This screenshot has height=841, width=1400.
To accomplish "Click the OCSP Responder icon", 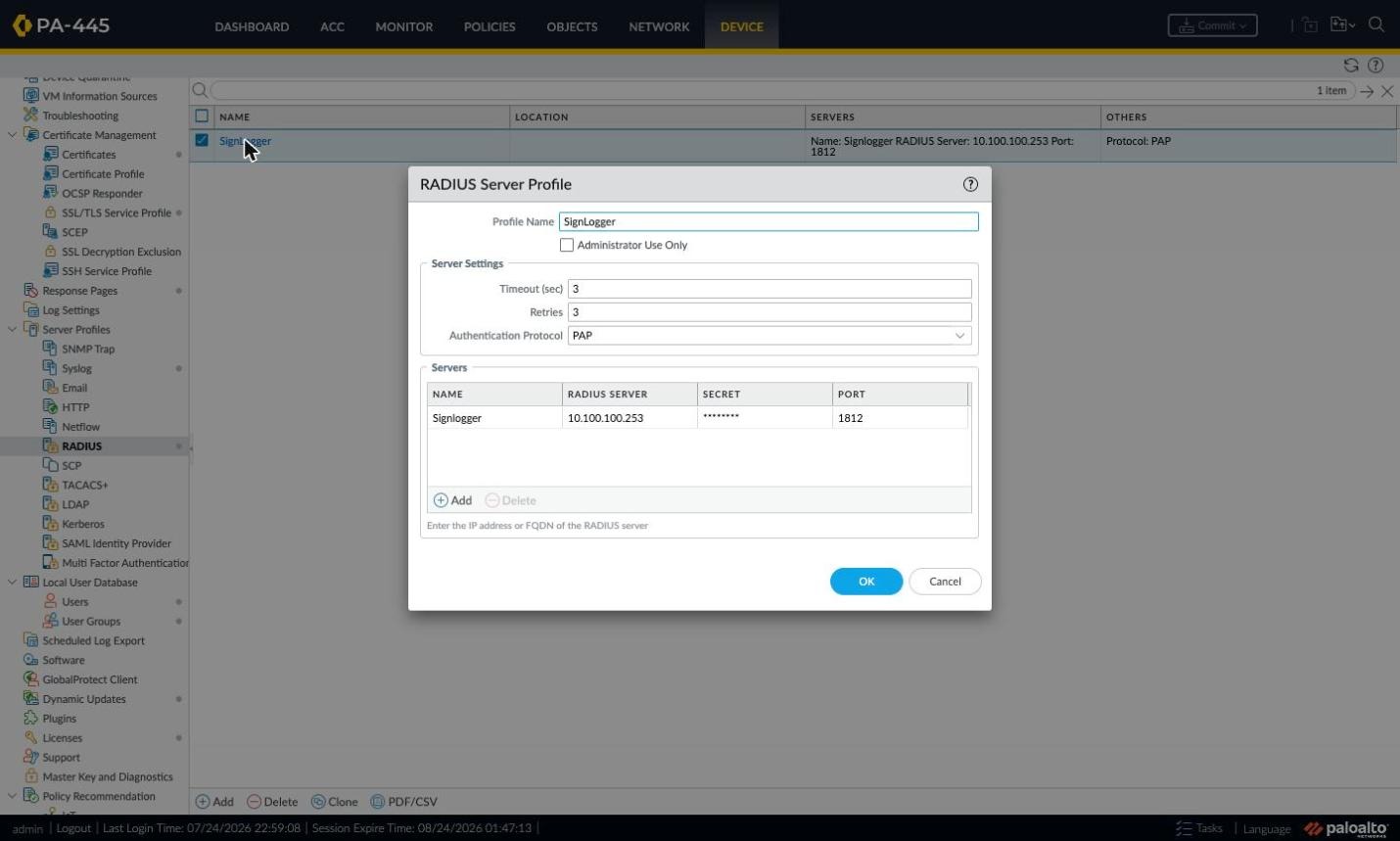I will point(50,193).
